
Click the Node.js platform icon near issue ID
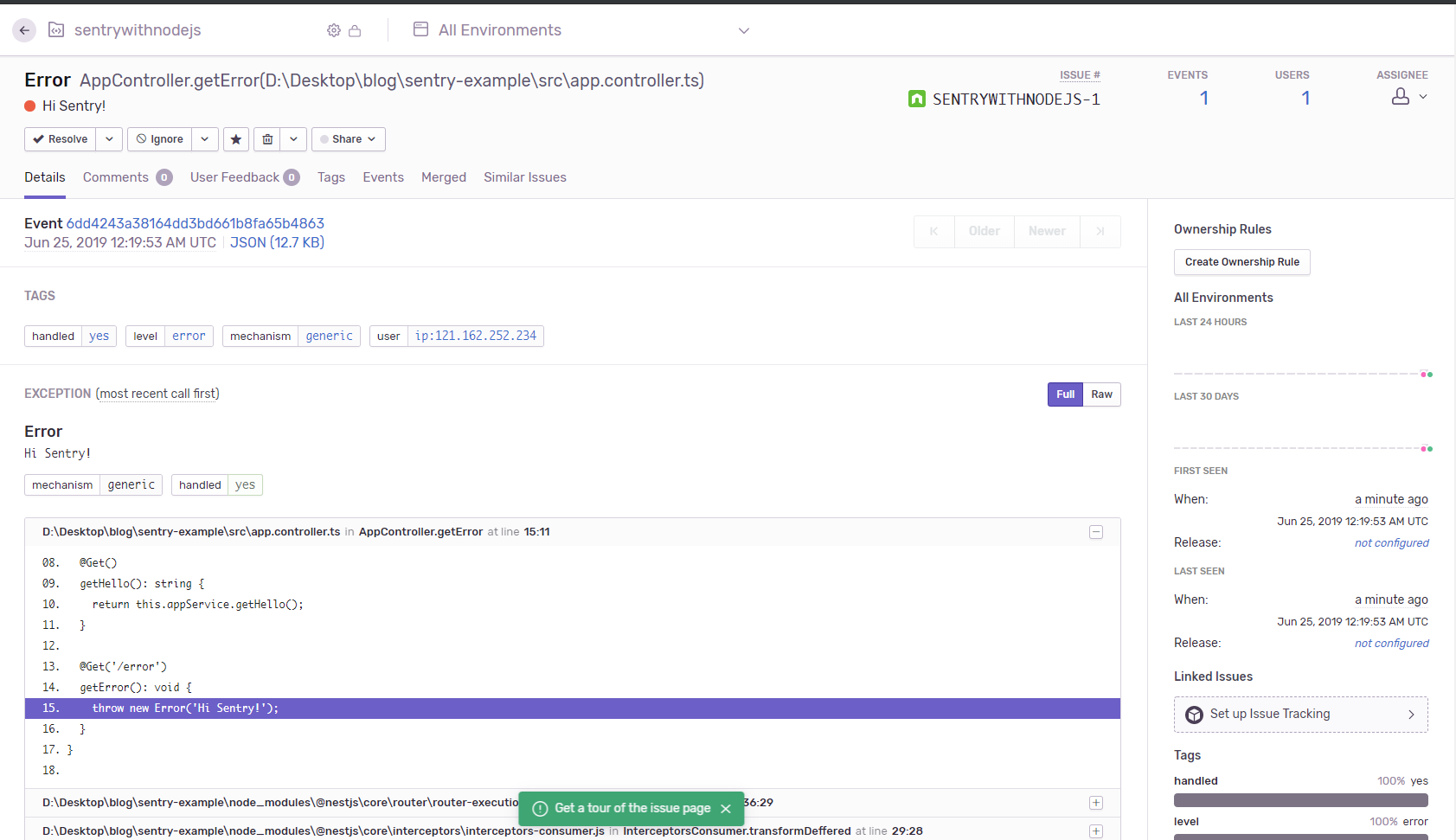[917, 99]
